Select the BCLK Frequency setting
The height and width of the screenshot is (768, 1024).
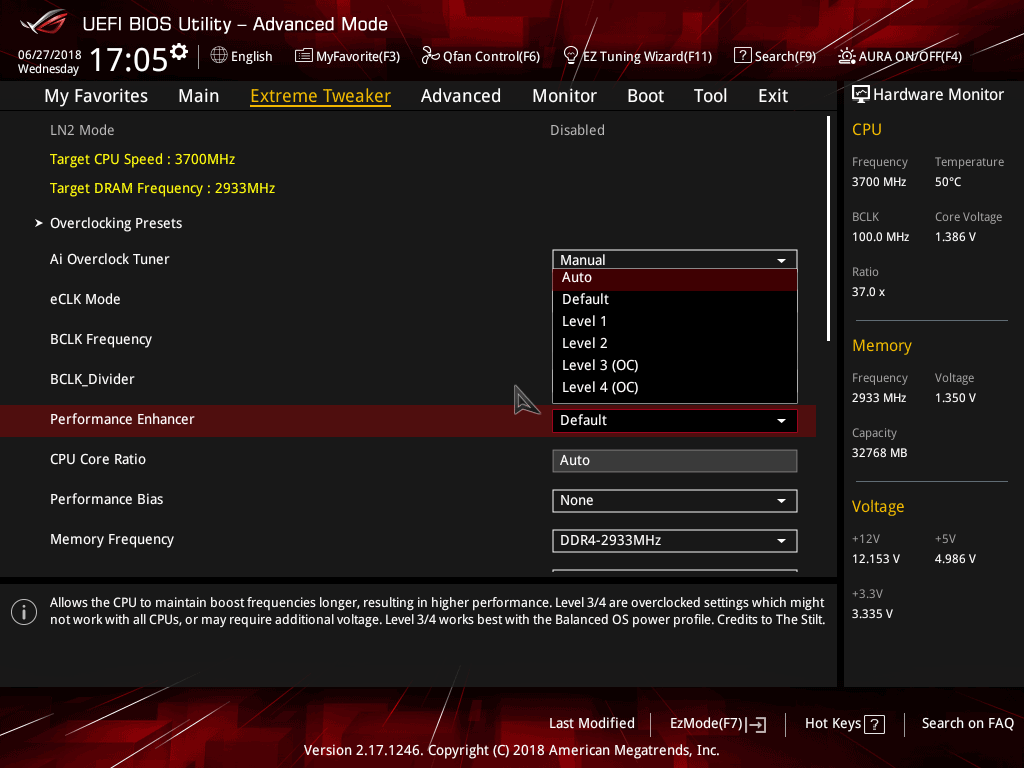(x=101, y=340)
